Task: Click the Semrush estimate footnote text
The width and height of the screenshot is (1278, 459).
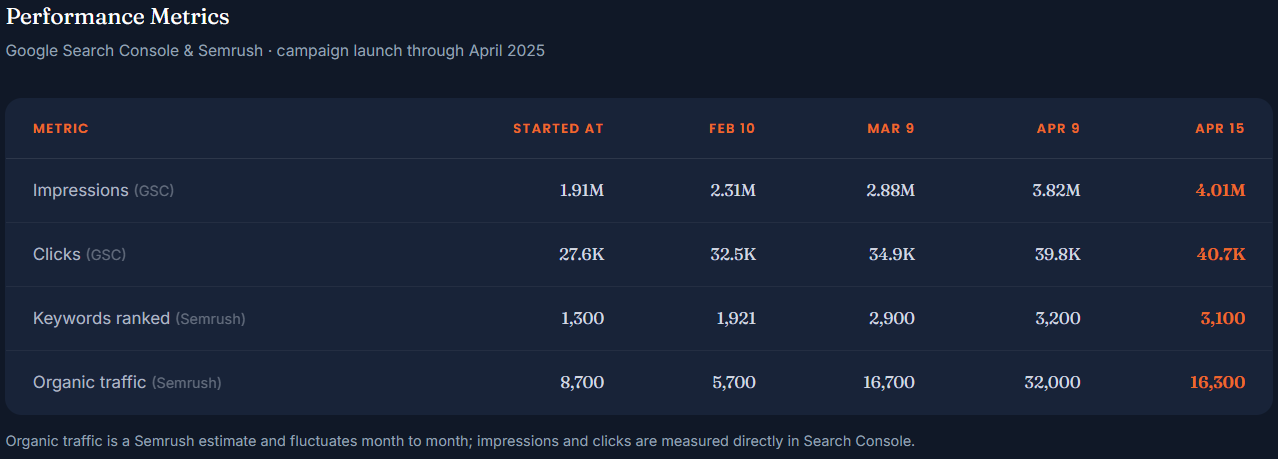Action: pyautogui.click(x=460, y=440)
